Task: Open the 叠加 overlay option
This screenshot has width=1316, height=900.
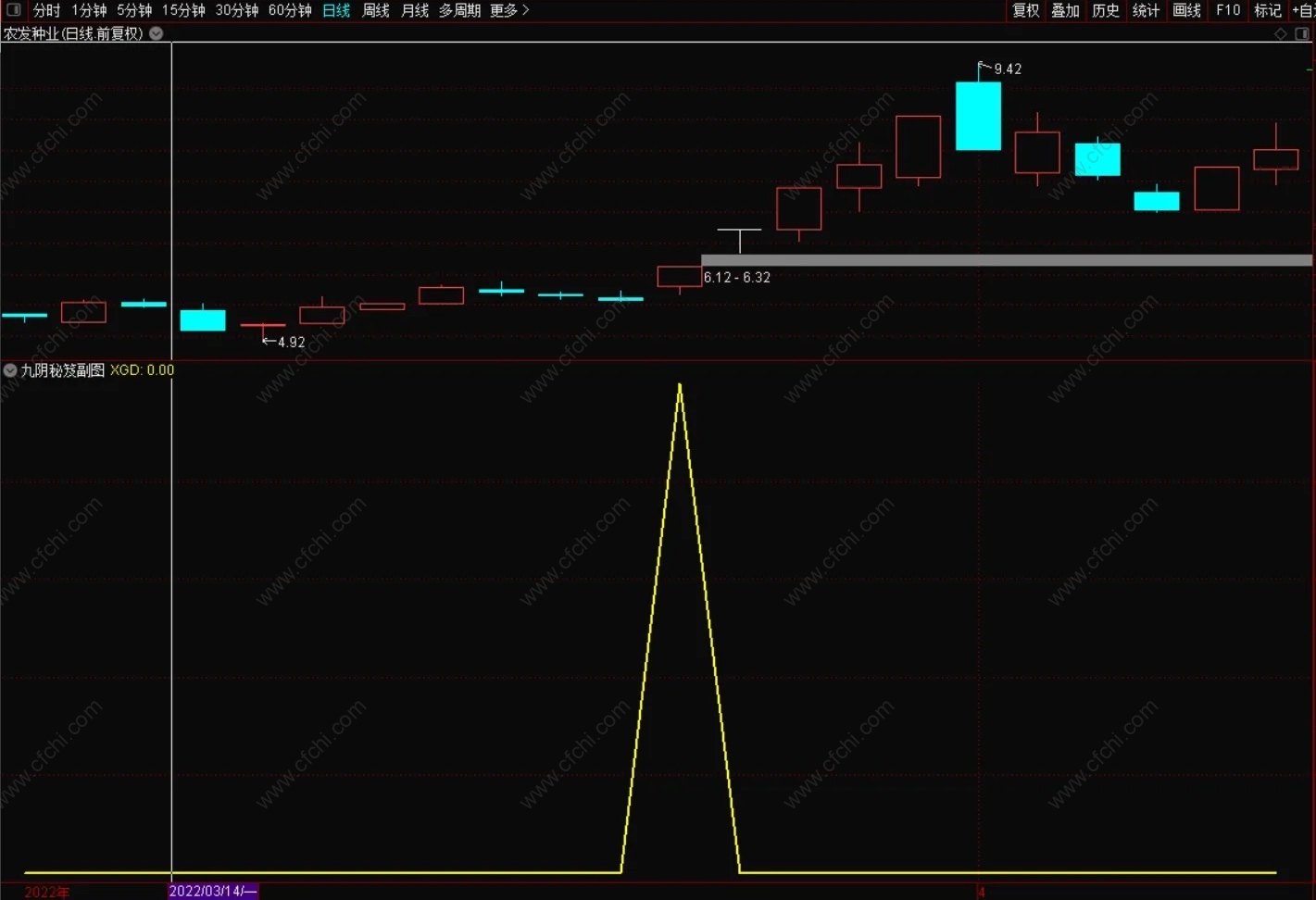Action: point(1066,10)
